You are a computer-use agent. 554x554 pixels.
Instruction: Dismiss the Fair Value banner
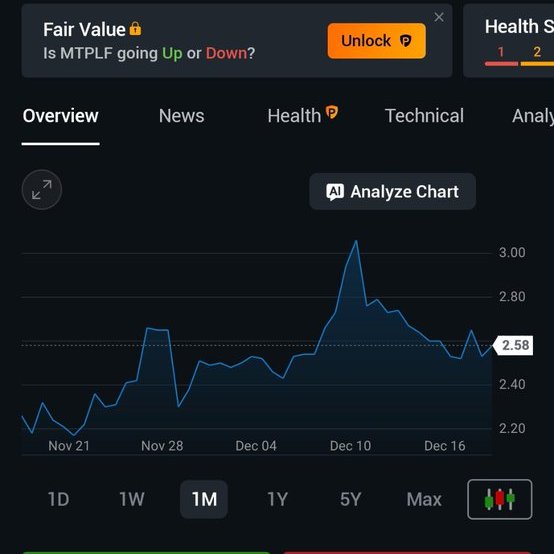pos(439,17)
